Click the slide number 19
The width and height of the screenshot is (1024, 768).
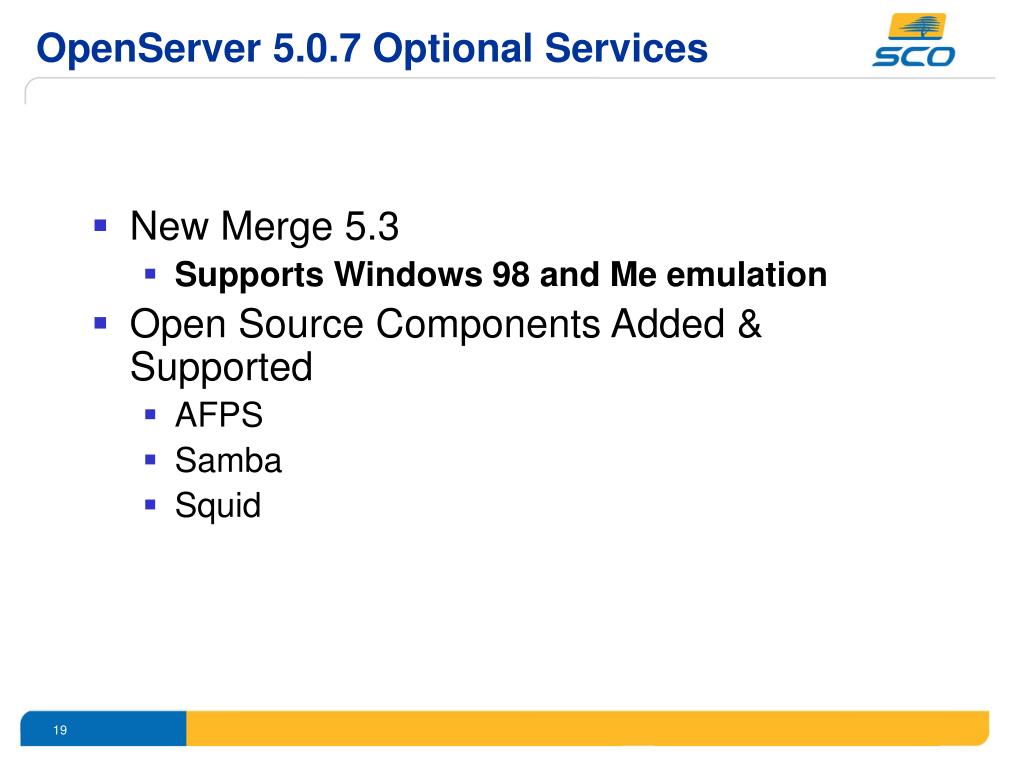click(60, 730)
